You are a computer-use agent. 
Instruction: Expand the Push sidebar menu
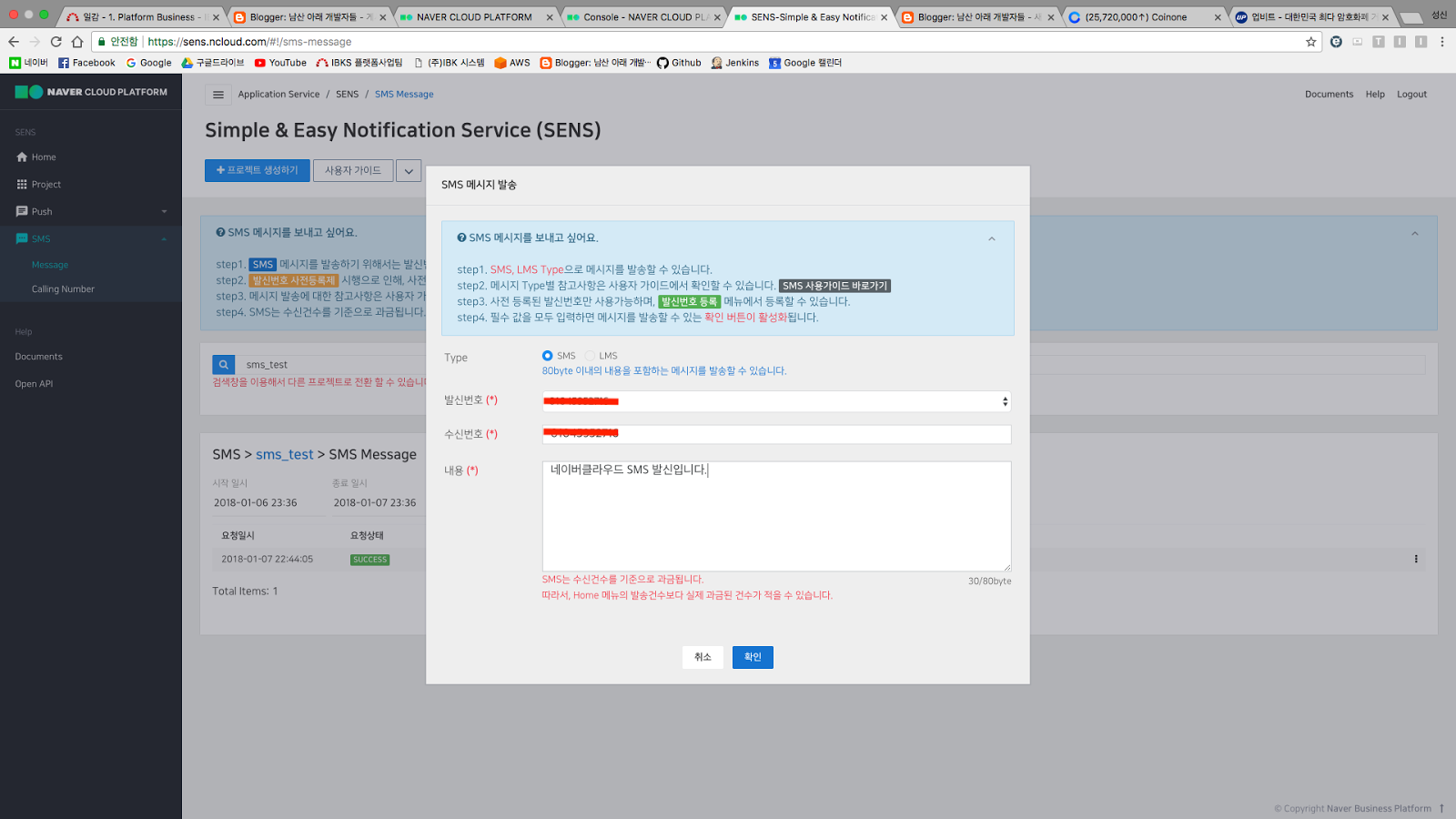coord(91,211)
